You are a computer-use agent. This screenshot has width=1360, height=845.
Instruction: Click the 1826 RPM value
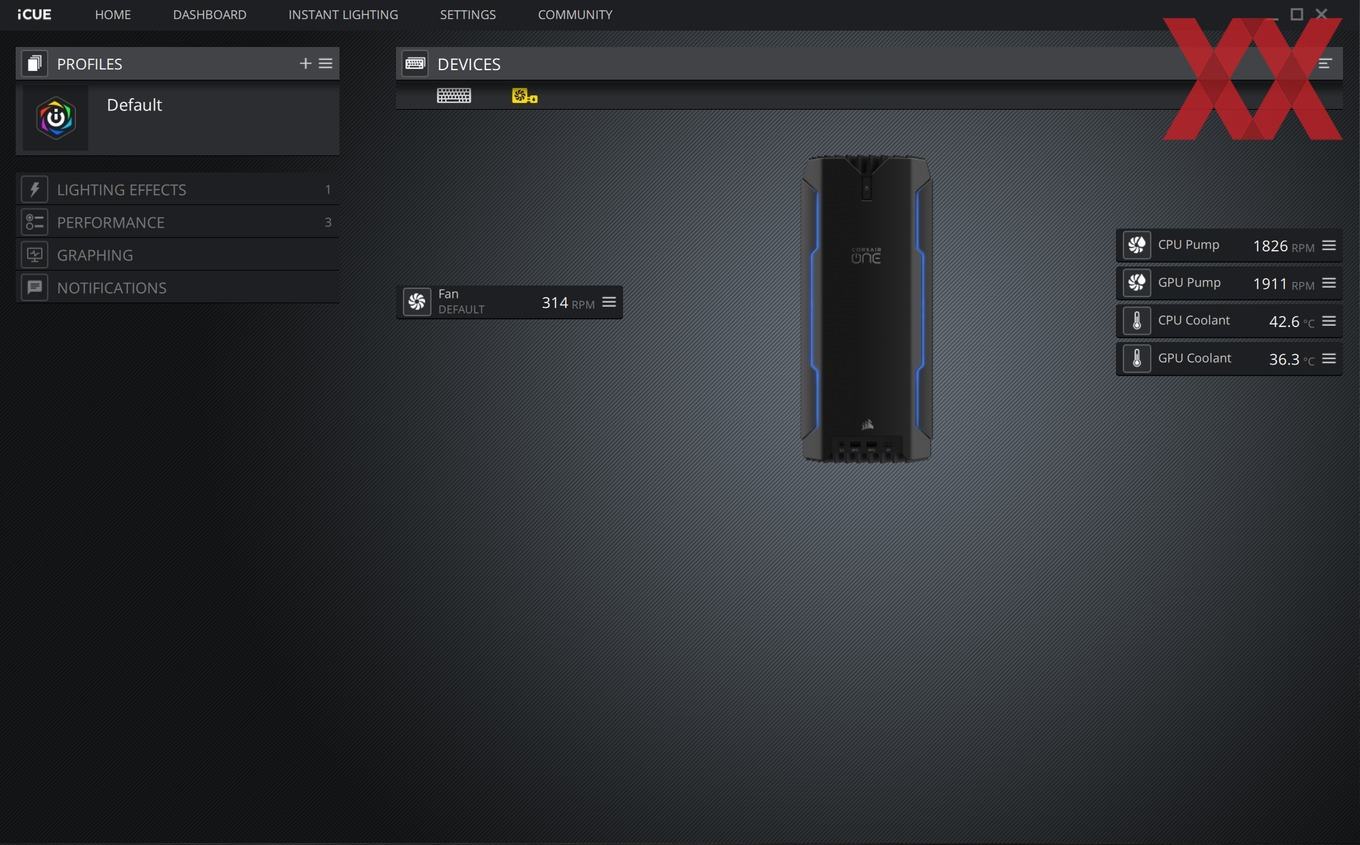tap(1284, 246)
